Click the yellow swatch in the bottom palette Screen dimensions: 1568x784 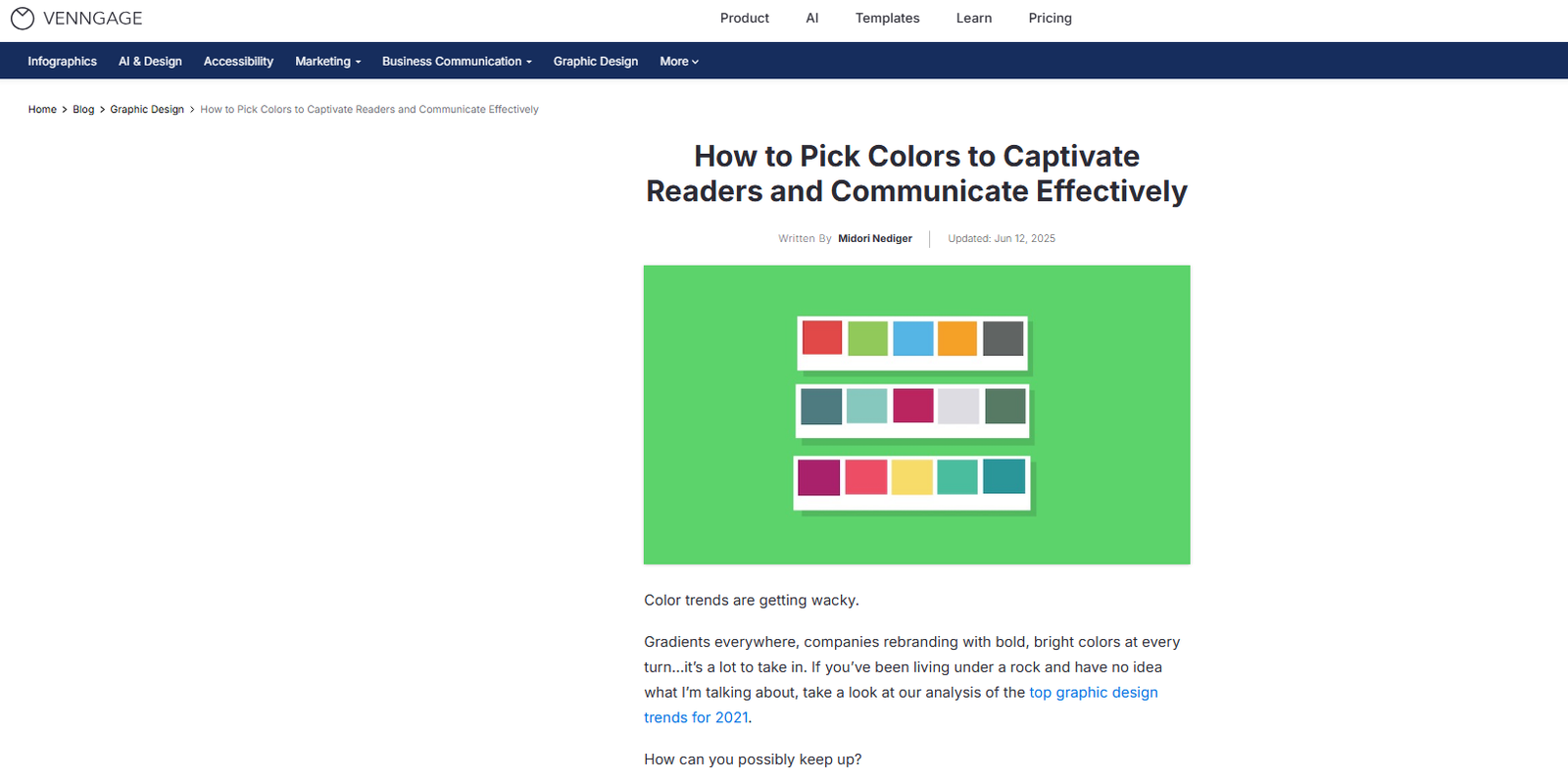tap(911, 477)
